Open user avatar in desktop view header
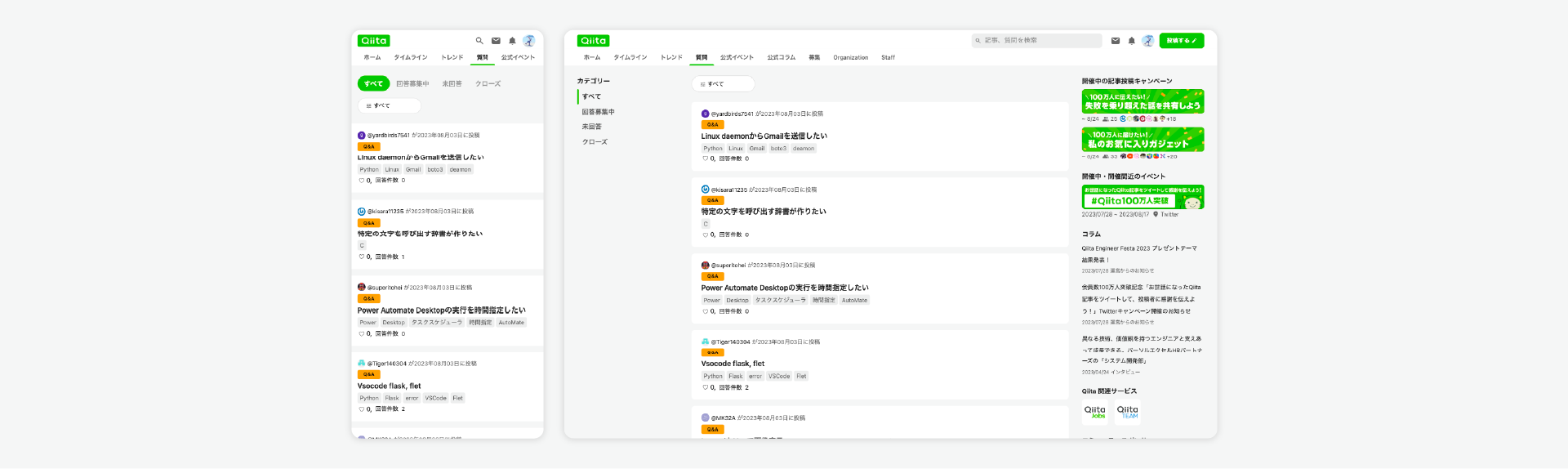This screenshot has width=1568, height=469. (1148, 41)
